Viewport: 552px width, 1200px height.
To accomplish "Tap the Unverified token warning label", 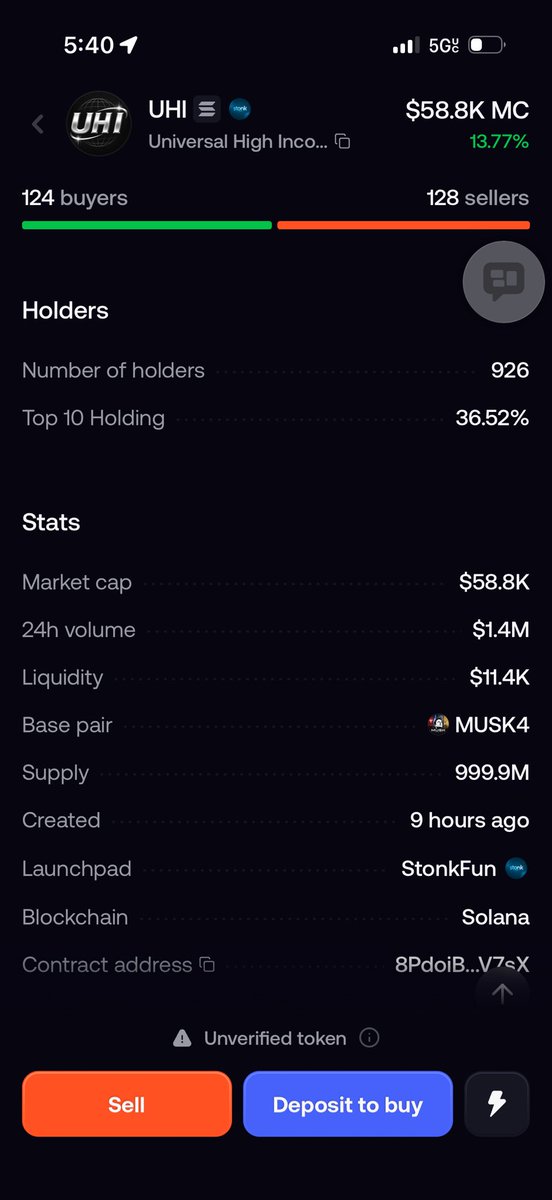I will [x=275, y=1038].
